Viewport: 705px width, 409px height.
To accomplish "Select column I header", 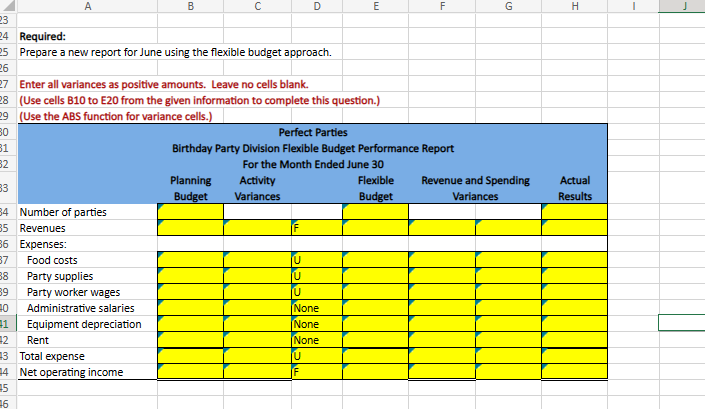I will [634, 6].
